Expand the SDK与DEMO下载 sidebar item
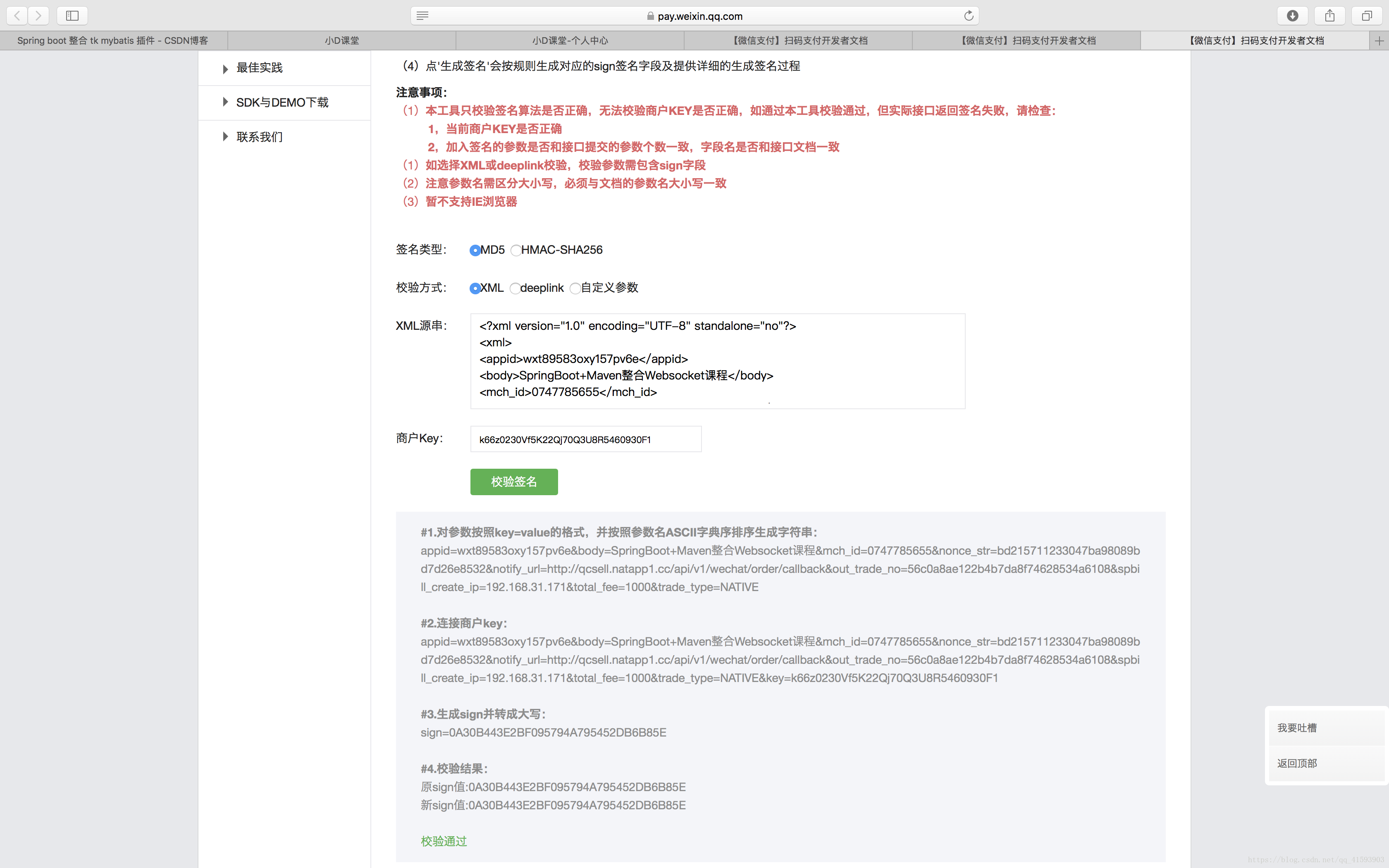 point(282,102)
